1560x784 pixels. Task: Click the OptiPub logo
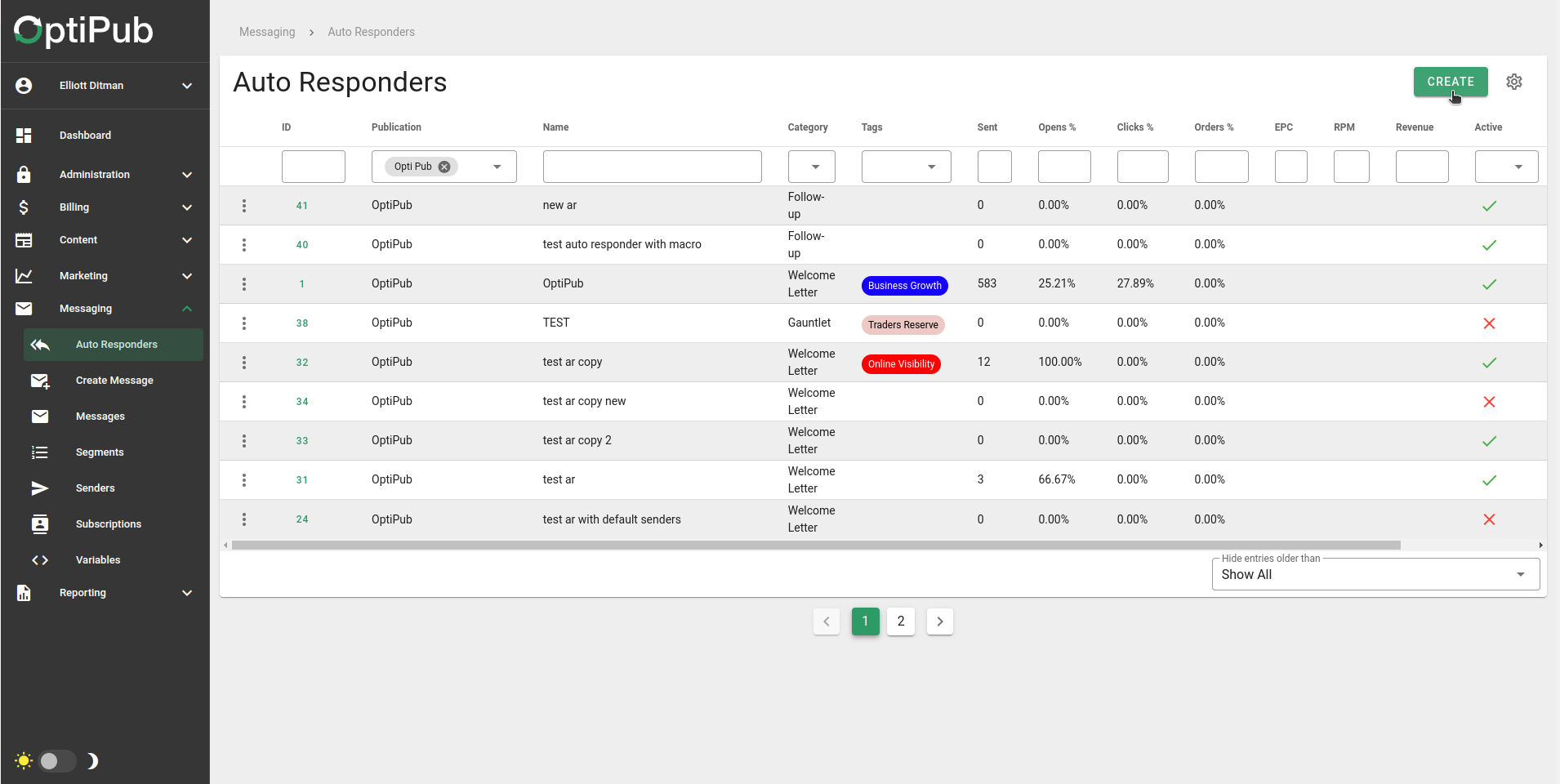(83, 30)
